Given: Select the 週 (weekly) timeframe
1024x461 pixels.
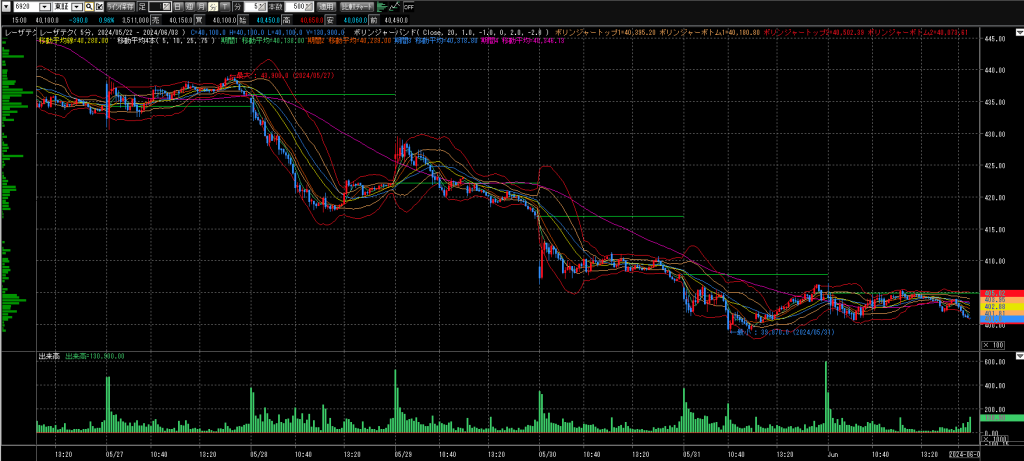Looking at the screenshot, I should [x=189, y=6].
